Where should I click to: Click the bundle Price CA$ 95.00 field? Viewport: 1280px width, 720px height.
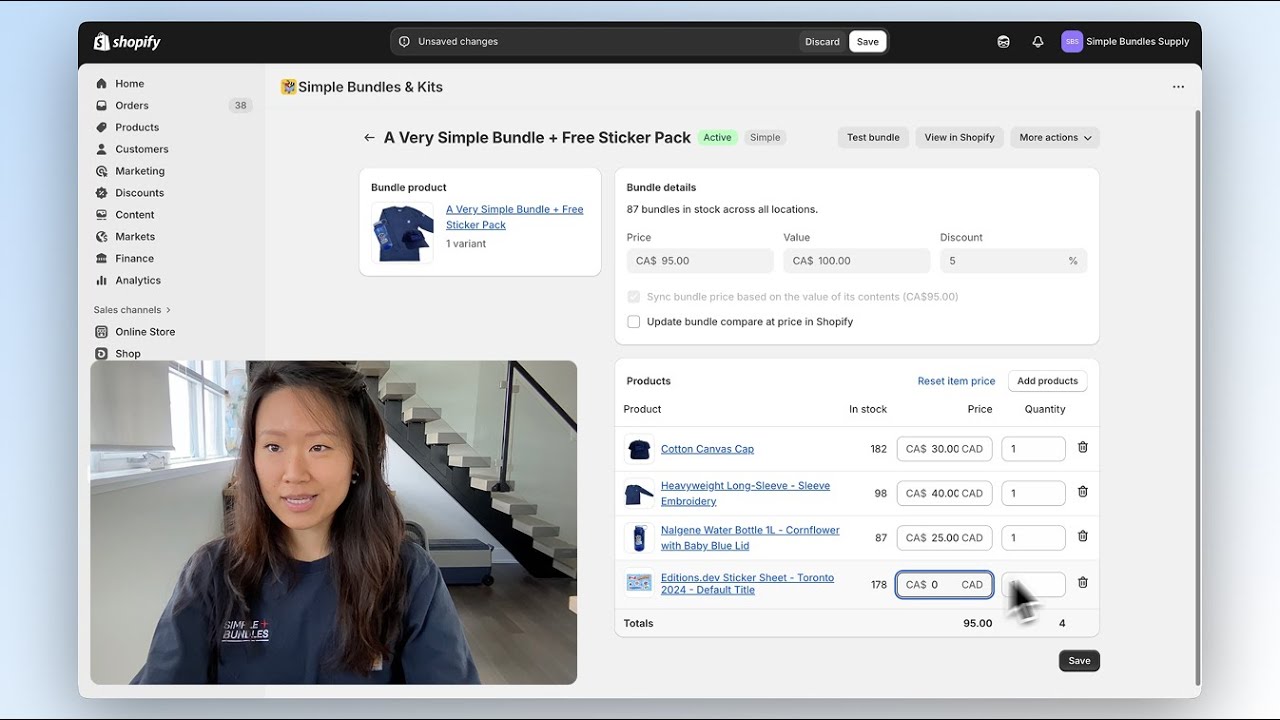pyautogui.click(x=700, y=261)
